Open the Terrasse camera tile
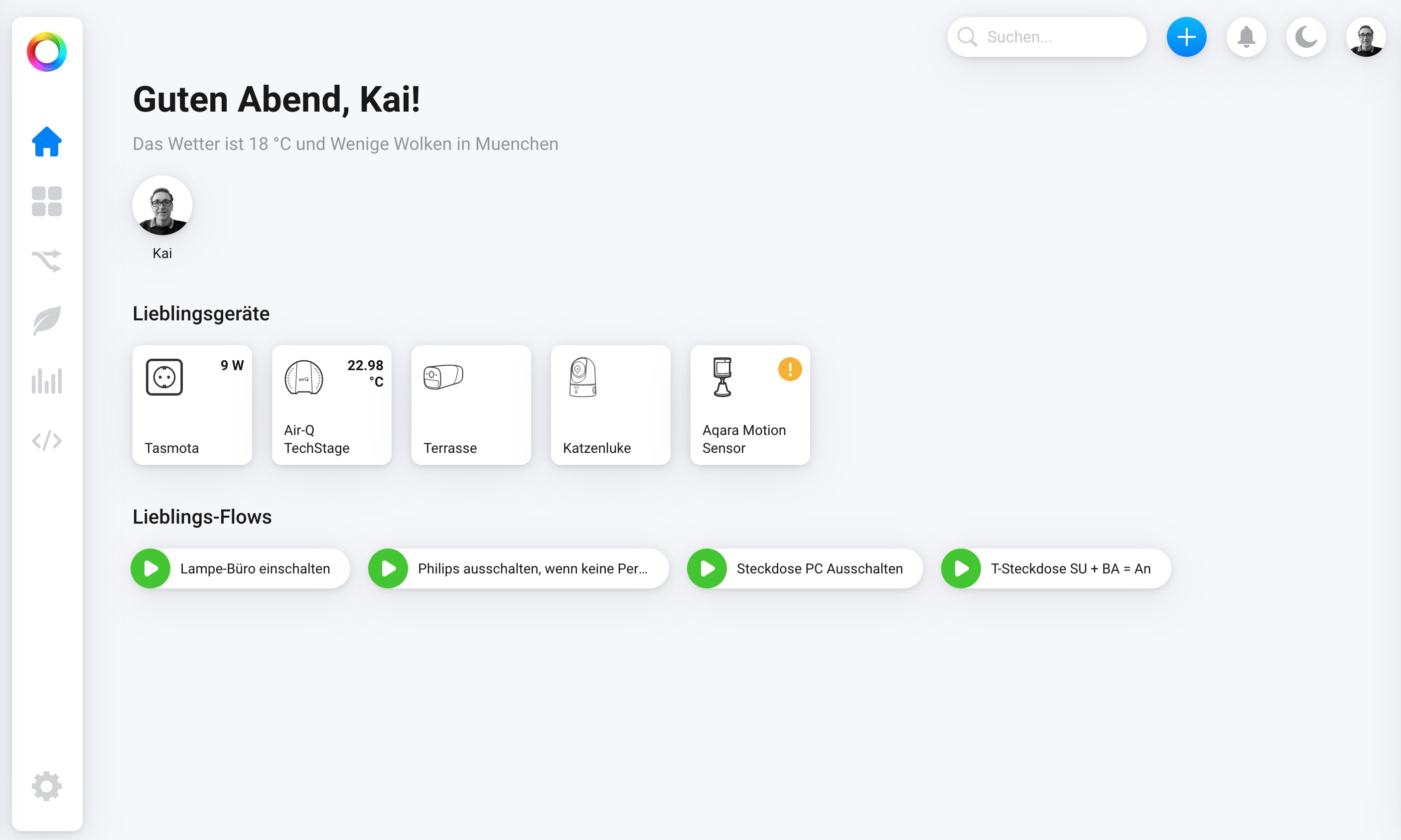 click(x=471, y=405)
